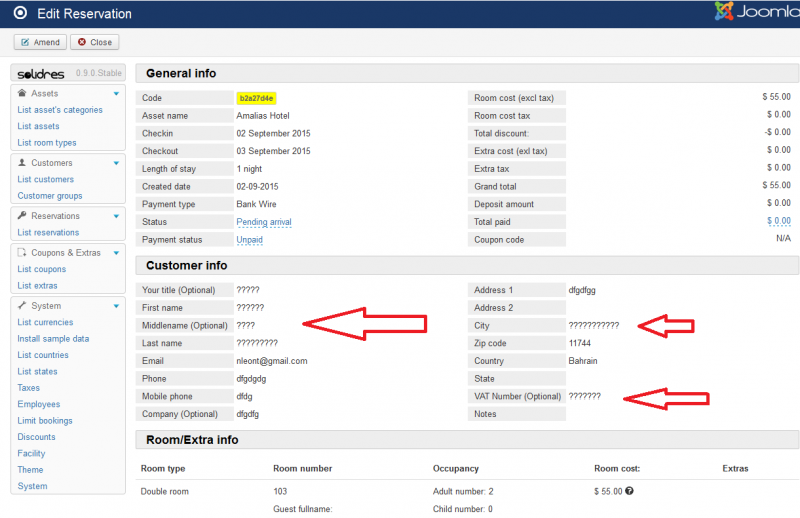This screenshot has width=800, height=518.
Task: Click the key icon beside Reservations
Action: tap(23, 215)
